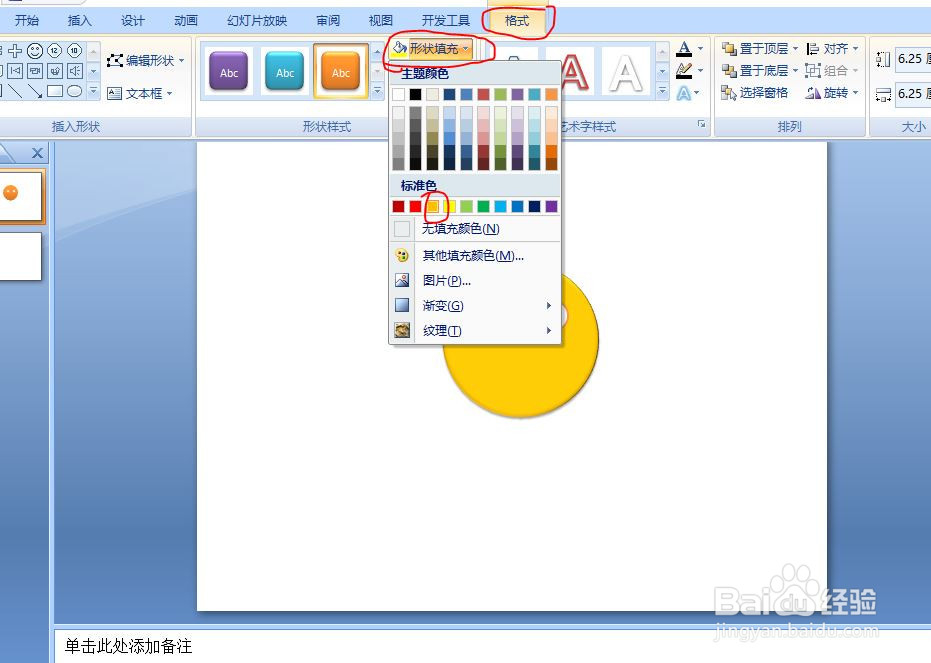Apply the purple Abc shape style
This screenshot has height=663, width=931.
[229, 71]
